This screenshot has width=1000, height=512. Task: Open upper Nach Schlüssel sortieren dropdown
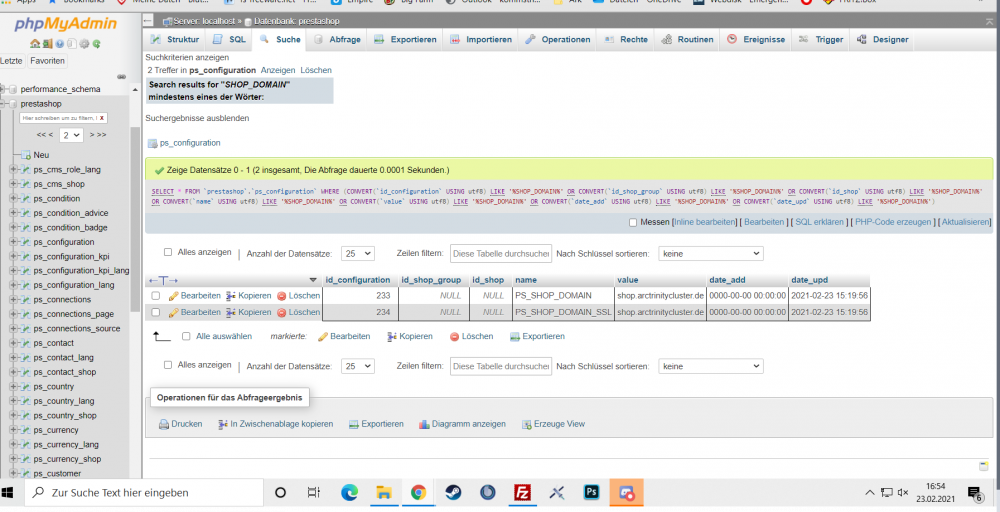(710, 254)
